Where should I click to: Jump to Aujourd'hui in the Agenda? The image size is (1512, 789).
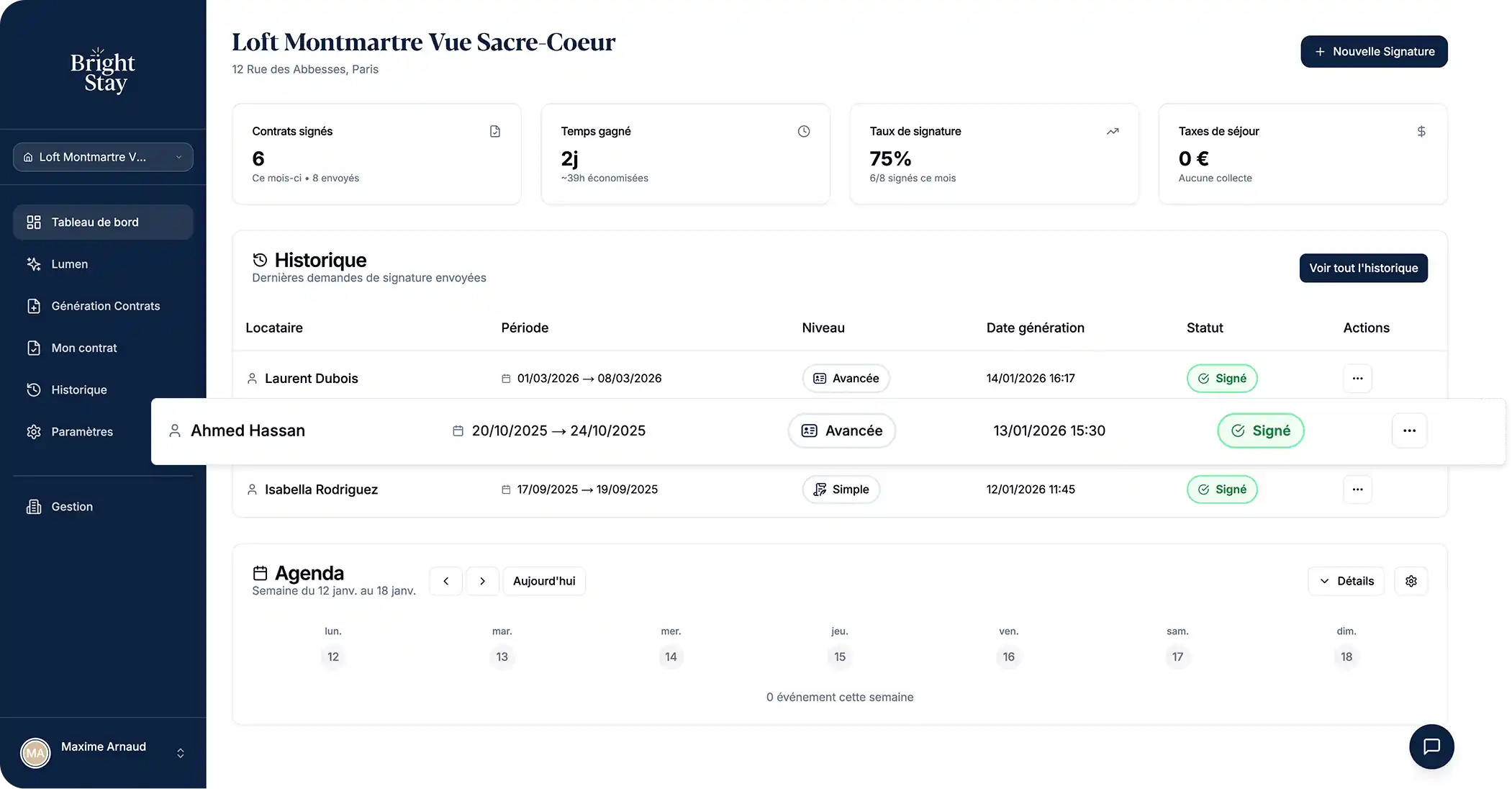click(x=544, y=581)
